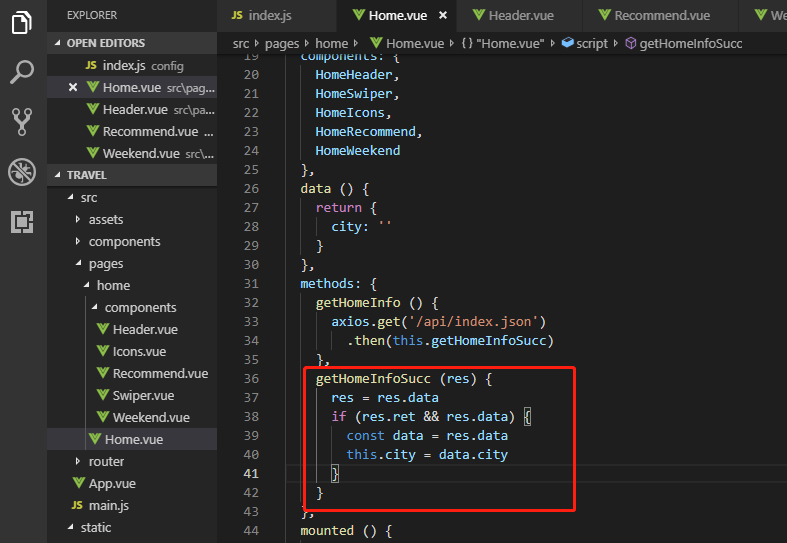Click the 'mounted ()' method name
The width and height of the screenshot is (787, 543).
click(x=338, y=530)
